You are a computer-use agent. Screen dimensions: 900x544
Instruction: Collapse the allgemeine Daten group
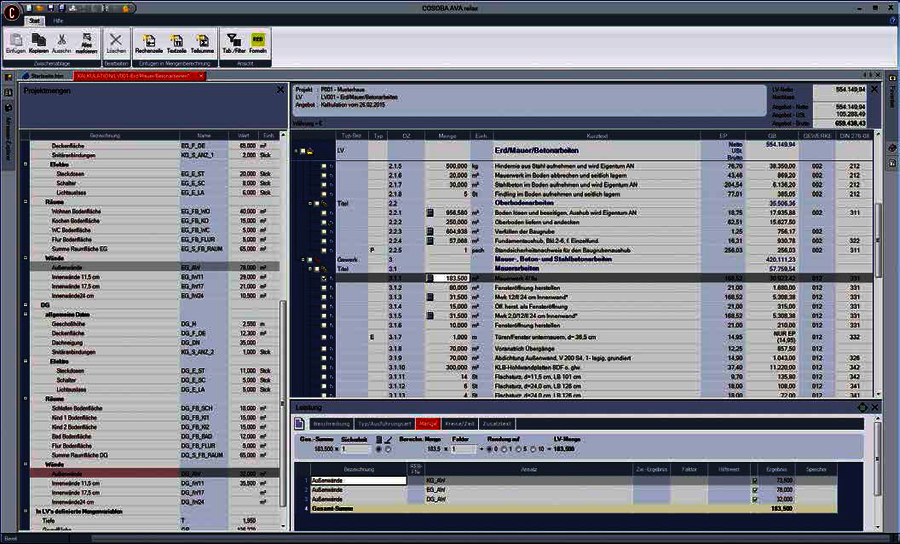(25, 314)
